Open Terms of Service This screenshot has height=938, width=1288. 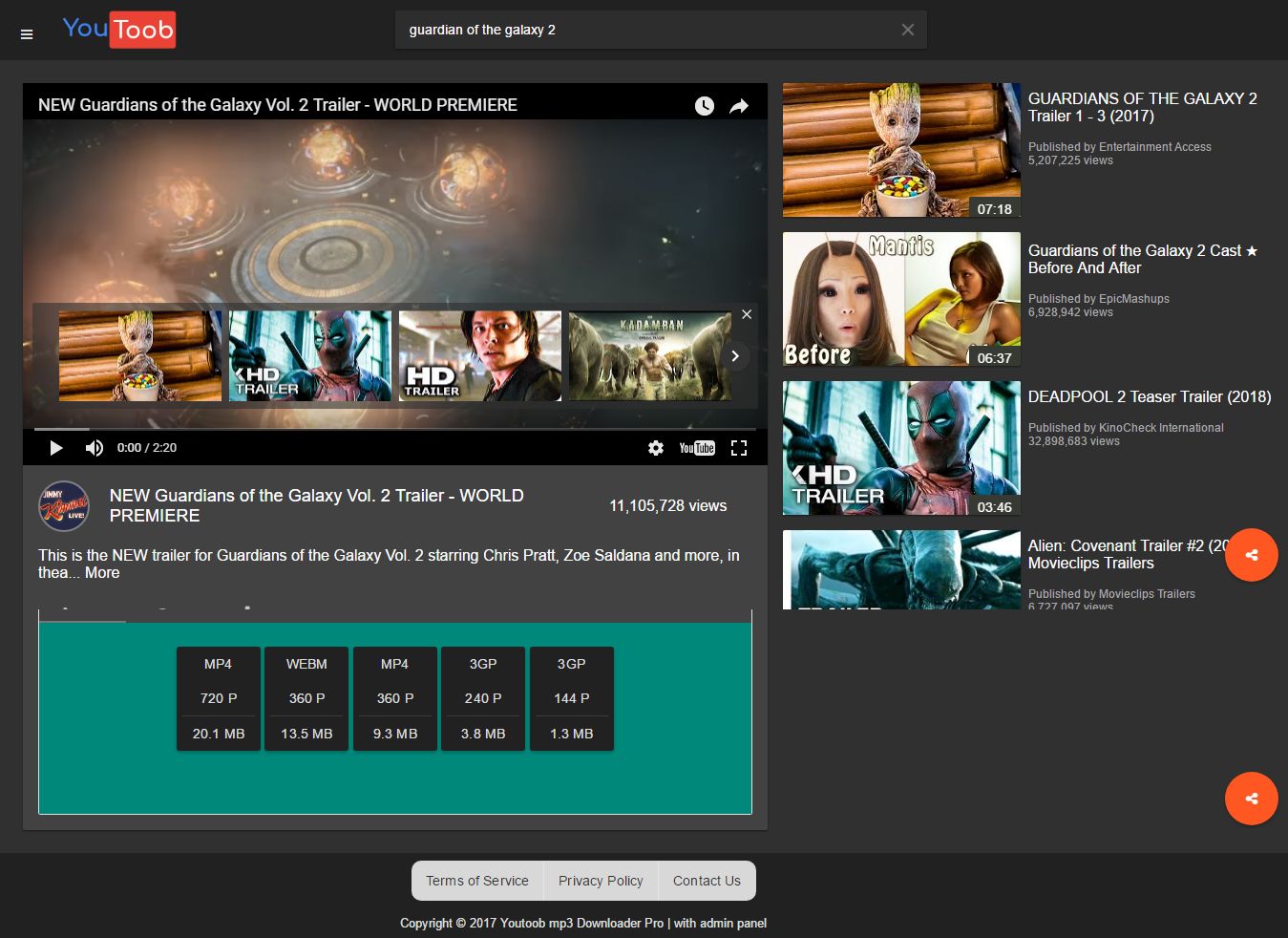[x=477, y=881]
